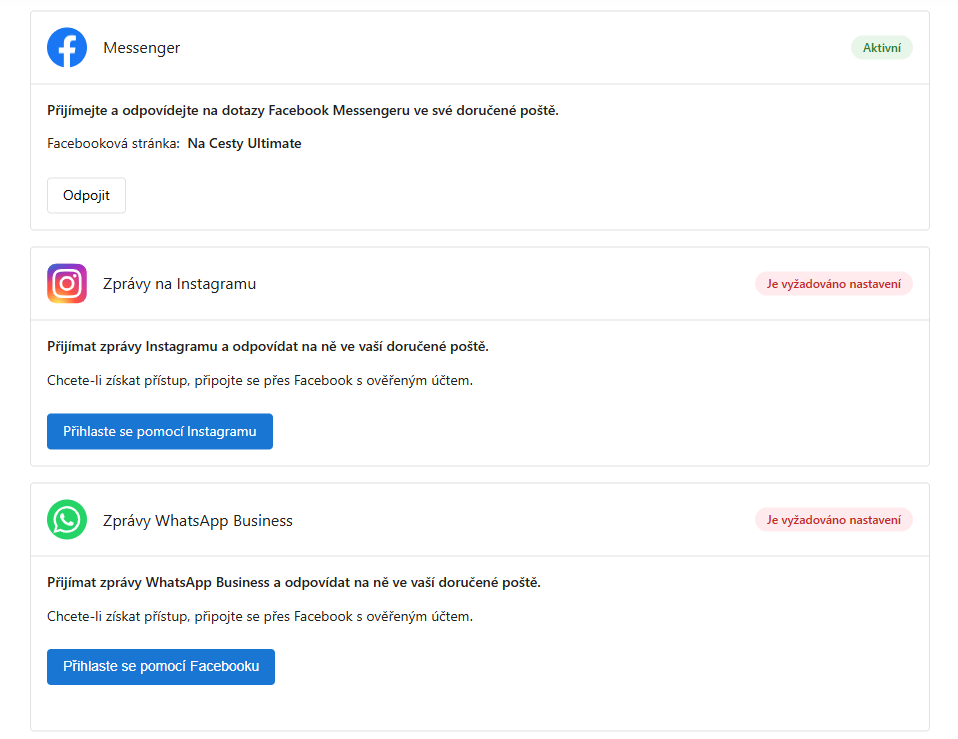
Task: Disconnect Messenger with the Odpojit button
Action: 86,195
